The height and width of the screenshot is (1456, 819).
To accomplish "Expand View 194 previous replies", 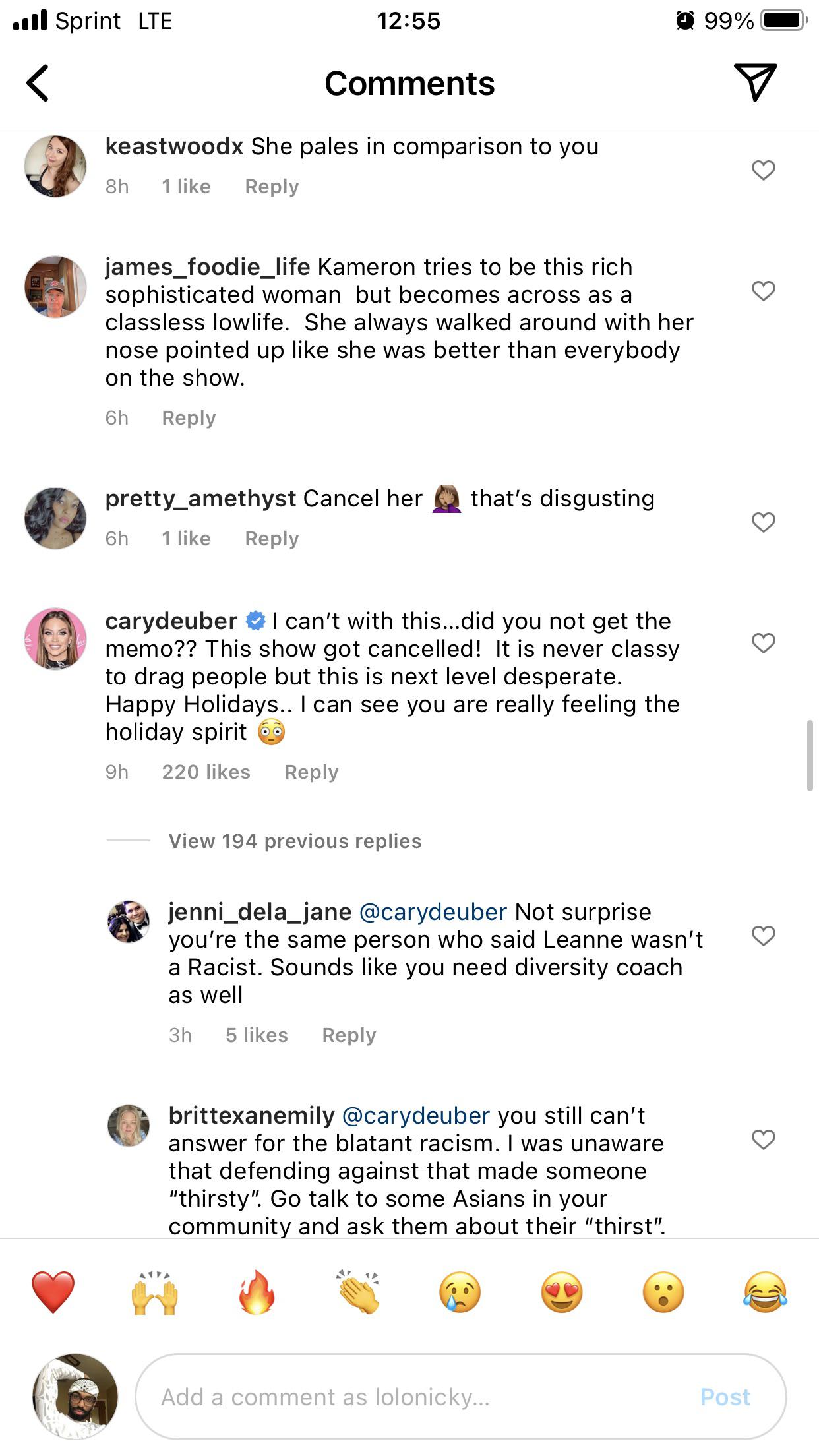I will point(295,841).
